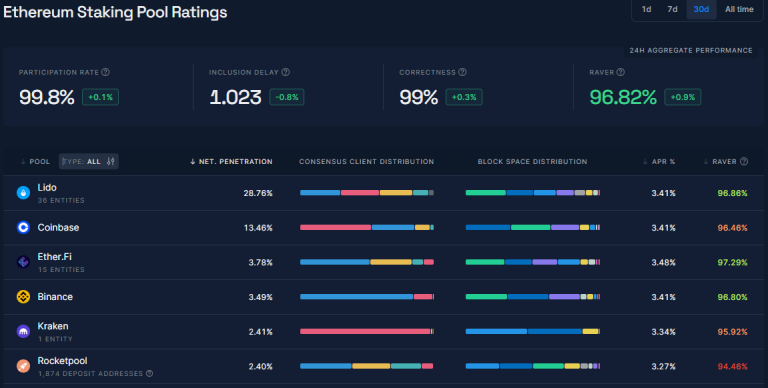The image size is (768, 388).
Task: Click the Coinbase logo icon
Action: (23, 227)
